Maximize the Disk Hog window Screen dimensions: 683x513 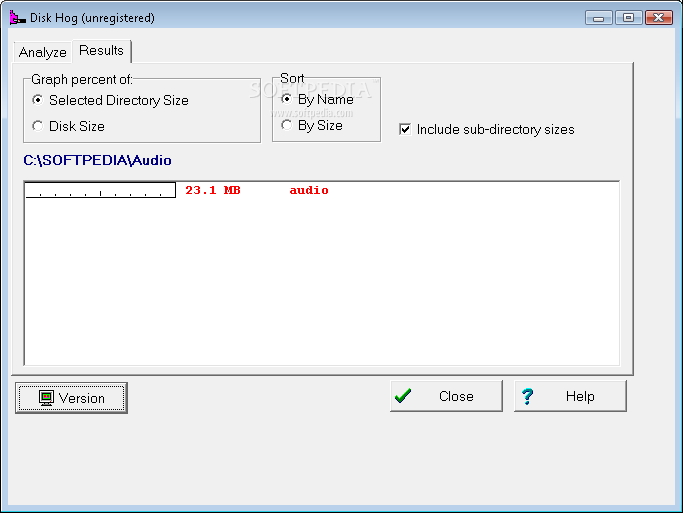tap(628, 18)
